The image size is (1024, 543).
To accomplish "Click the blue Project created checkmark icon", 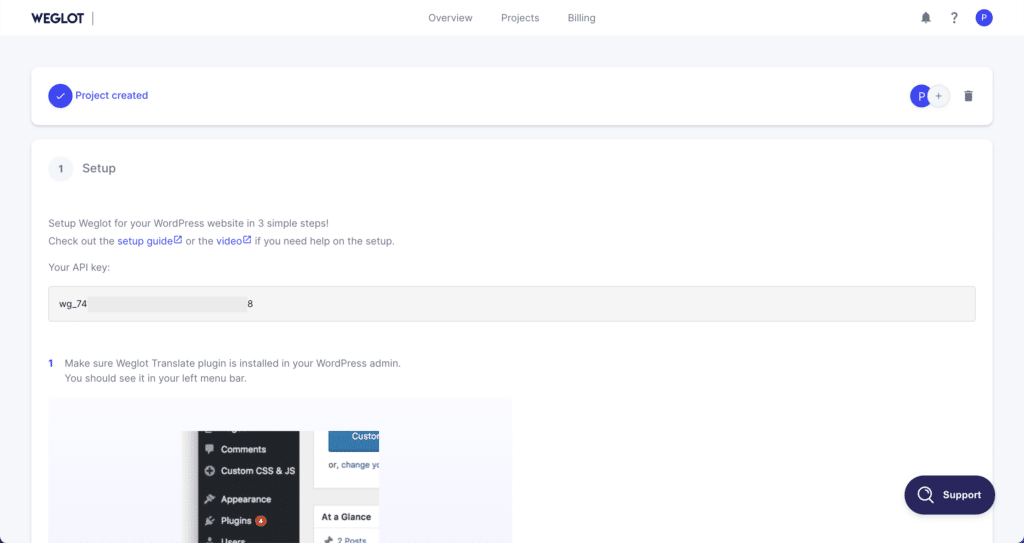I will tap(60, 96).
